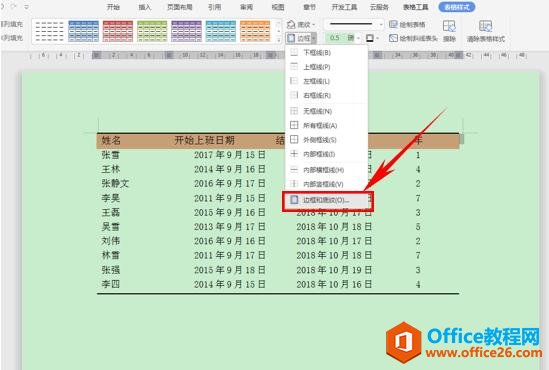Choose 右框线(R) from border menu
Viewport: 549px width, 370px height.
click(x=326, y=95)
